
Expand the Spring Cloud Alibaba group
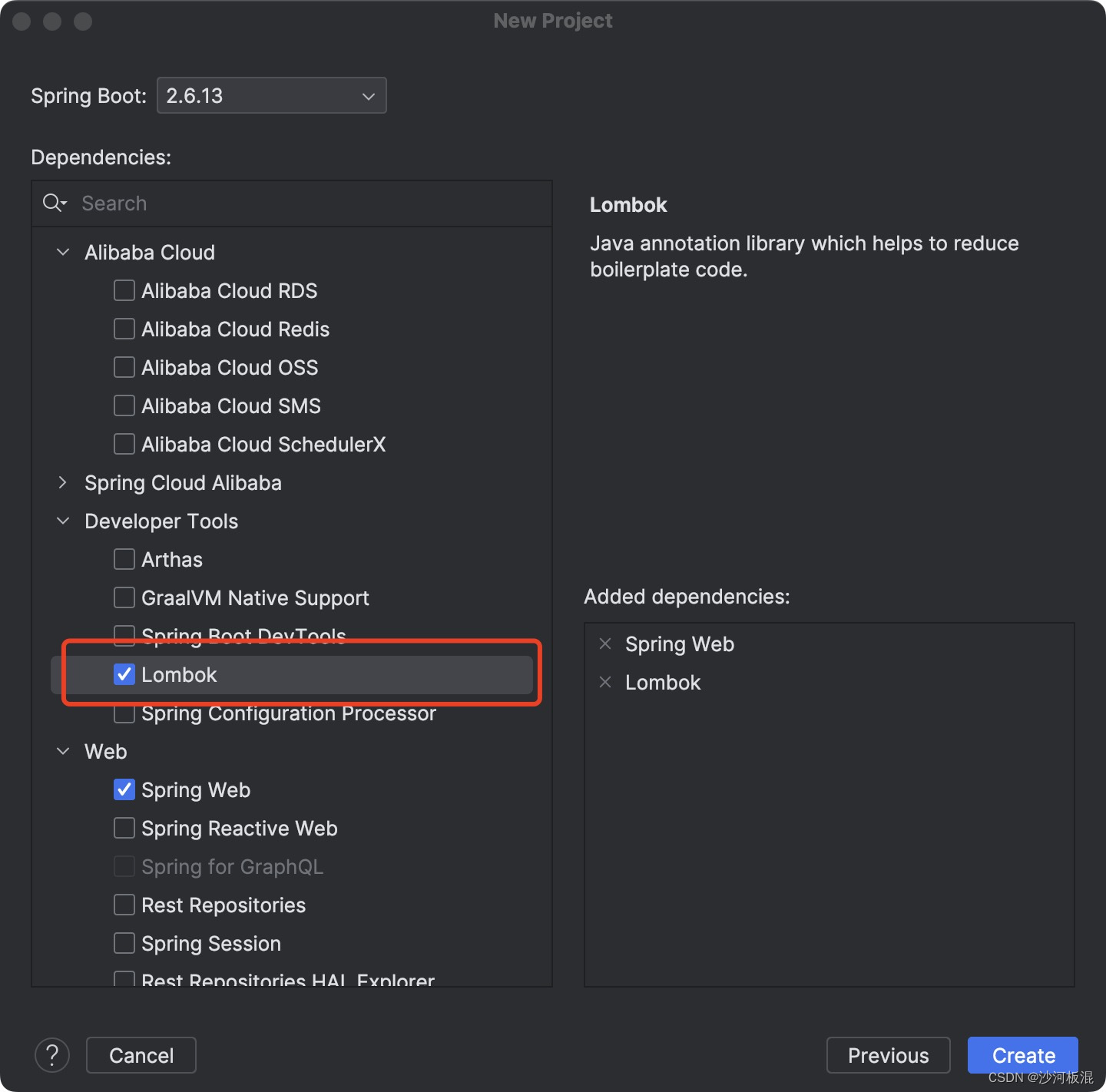click(x=63, y=482)
